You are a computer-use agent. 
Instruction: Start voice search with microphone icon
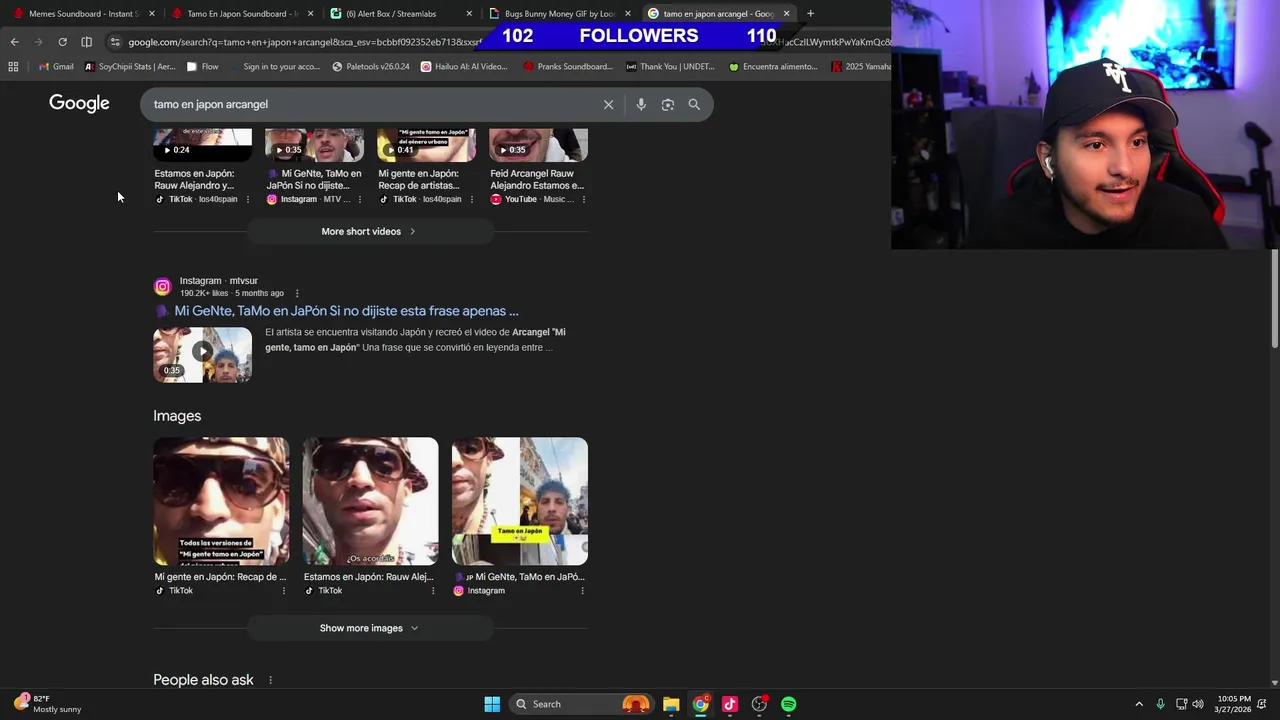(x=641, y=104)
